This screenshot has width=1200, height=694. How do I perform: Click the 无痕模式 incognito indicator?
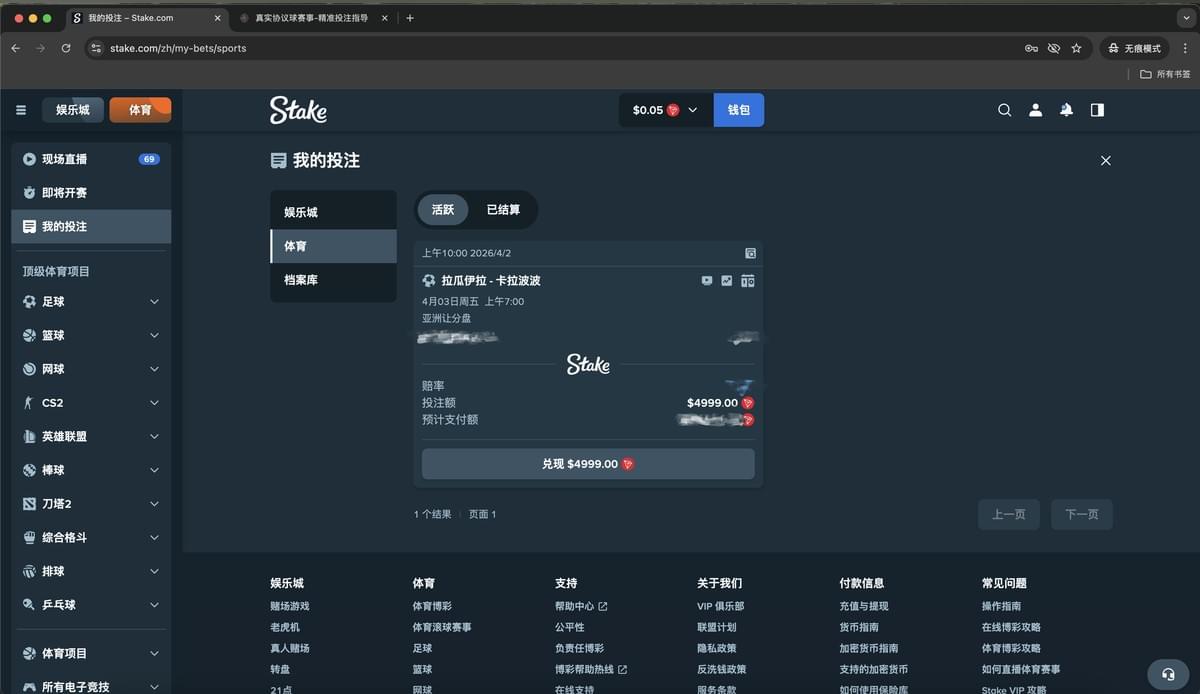coord(1135,48)
